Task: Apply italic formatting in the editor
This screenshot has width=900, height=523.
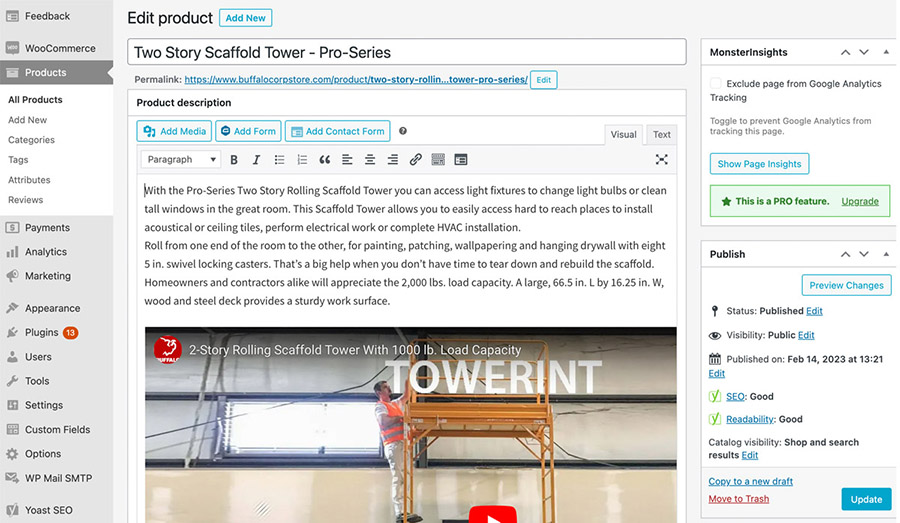Action: coord(256,160)
